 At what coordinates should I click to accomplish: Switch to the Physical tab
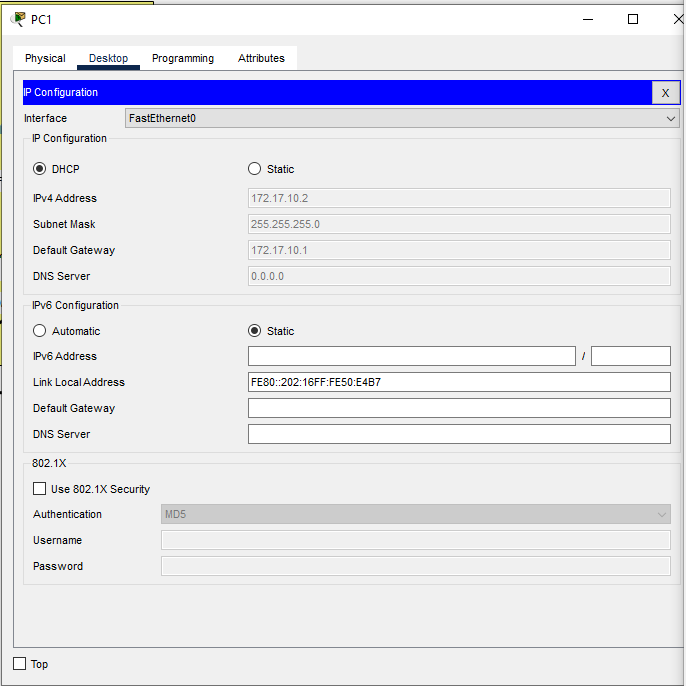(x=45, y=58)
